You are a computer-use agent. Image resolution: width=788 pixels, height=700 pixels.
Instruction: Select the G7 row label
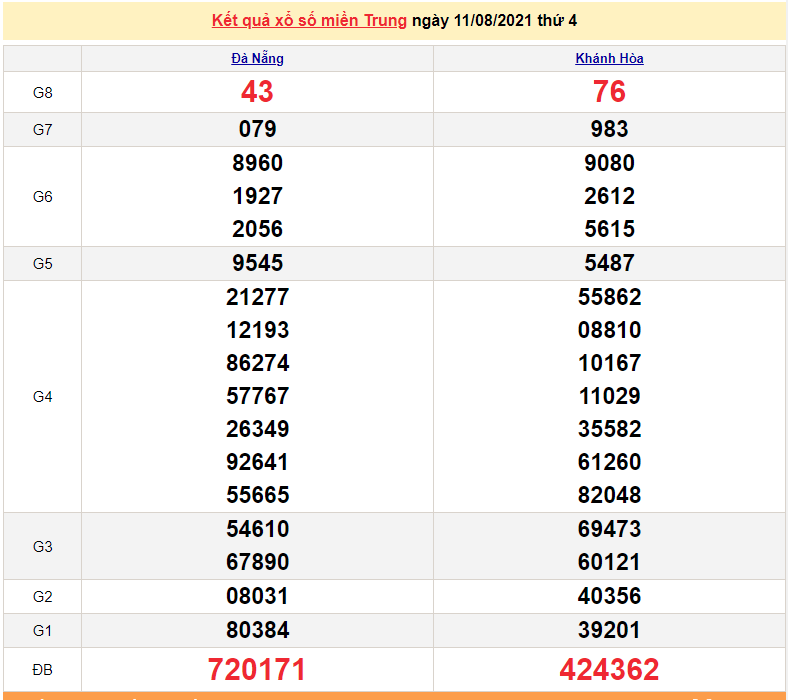pos(43,130)
